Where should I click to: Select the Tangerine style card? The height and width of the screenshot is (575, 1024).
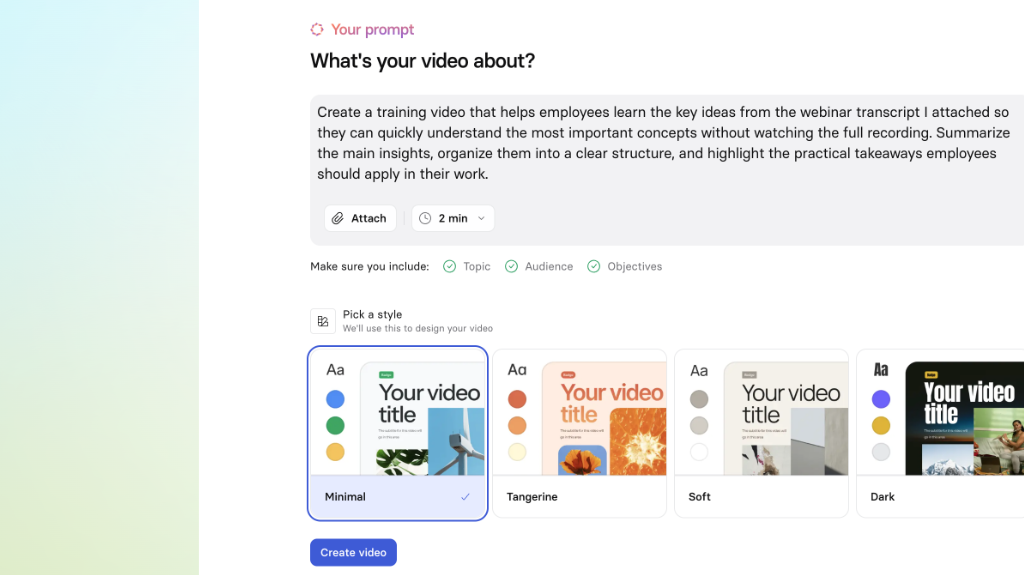[579, 433]
